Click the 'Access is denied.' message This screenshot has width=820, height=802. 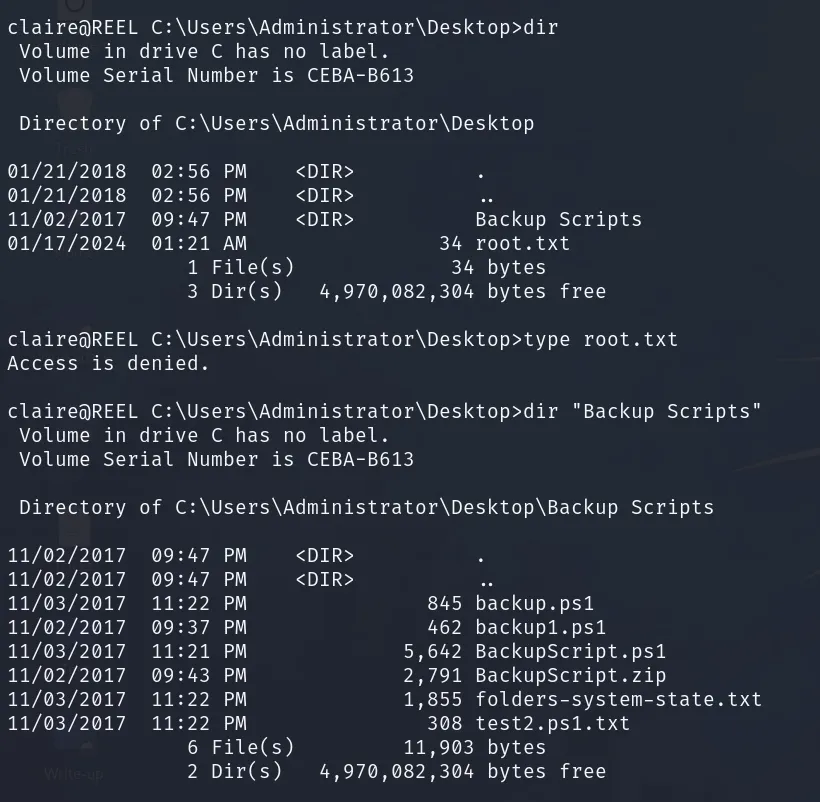pyautogui.click(x=108, y=363)
